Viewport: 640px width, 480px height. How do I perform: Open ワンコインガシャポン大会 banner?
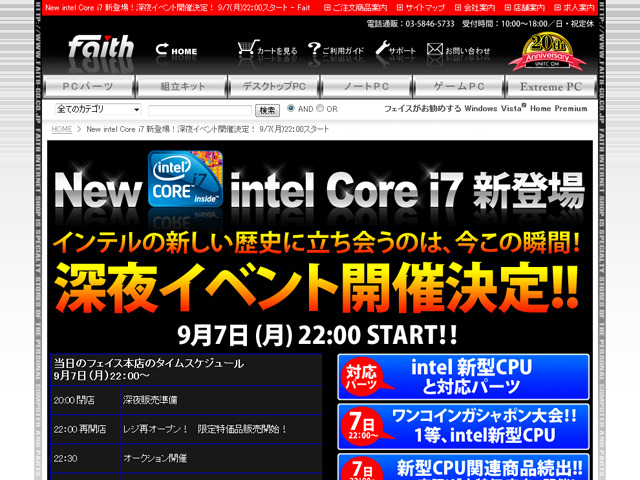[463, 427]
